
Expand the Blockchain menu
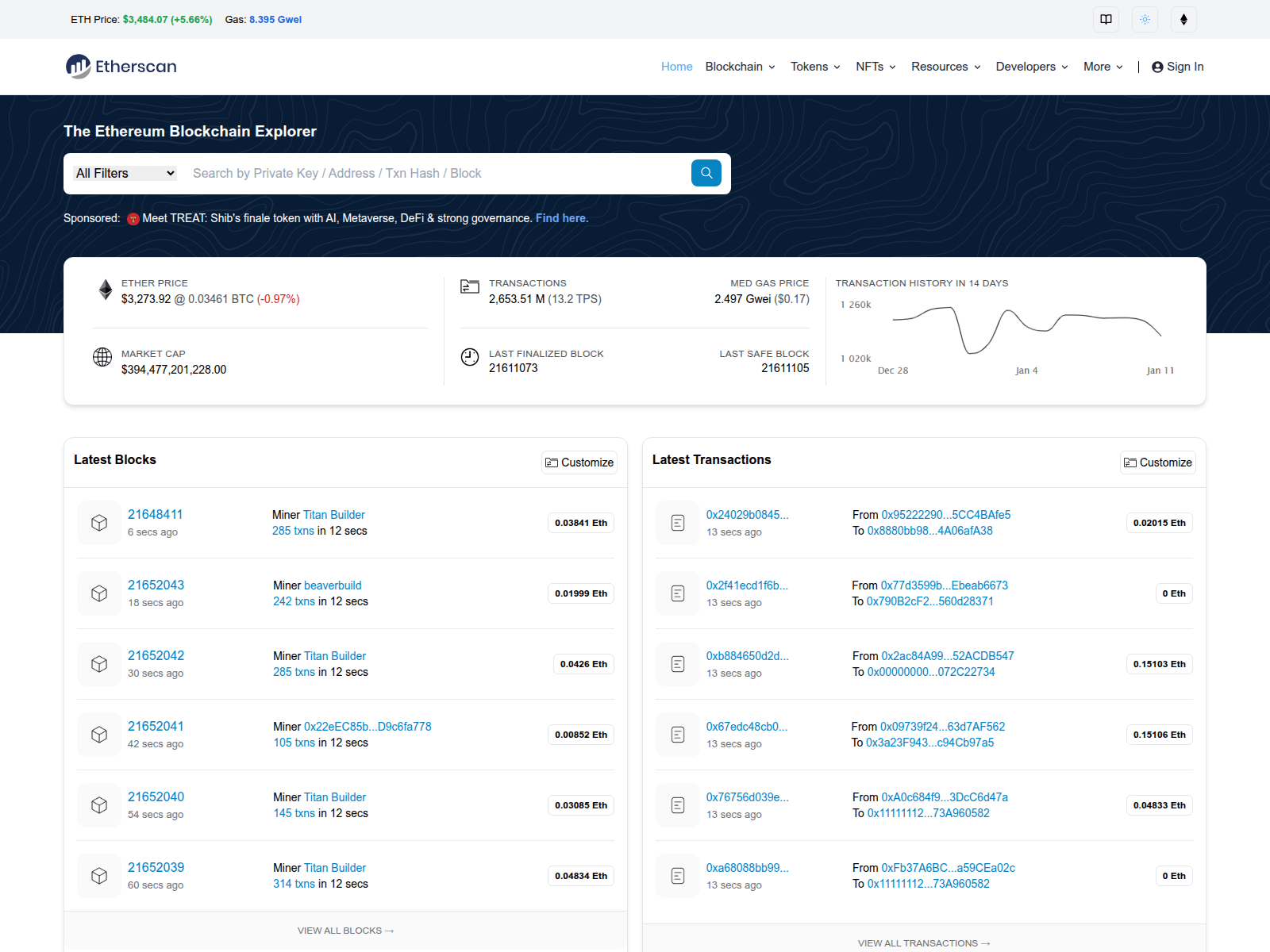[739, 67]
